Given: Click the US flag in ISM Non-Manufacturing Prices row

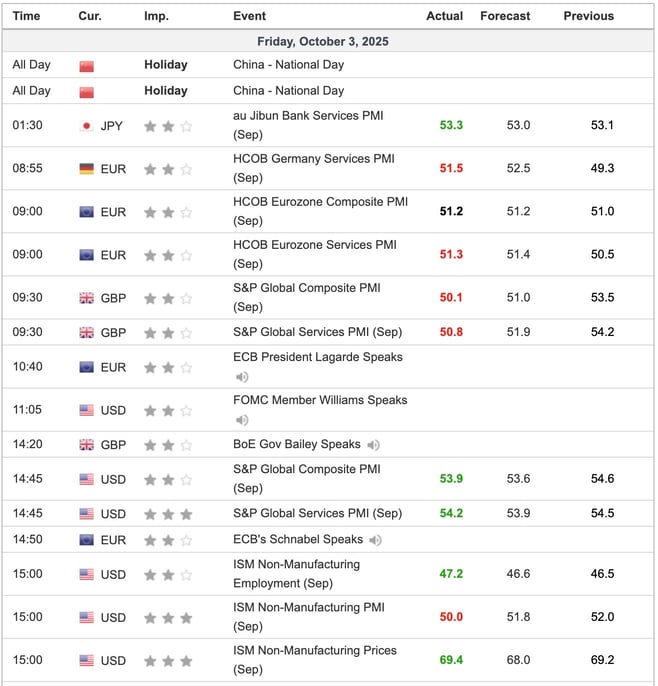Looking at the screenshot, I should (87, 661).
